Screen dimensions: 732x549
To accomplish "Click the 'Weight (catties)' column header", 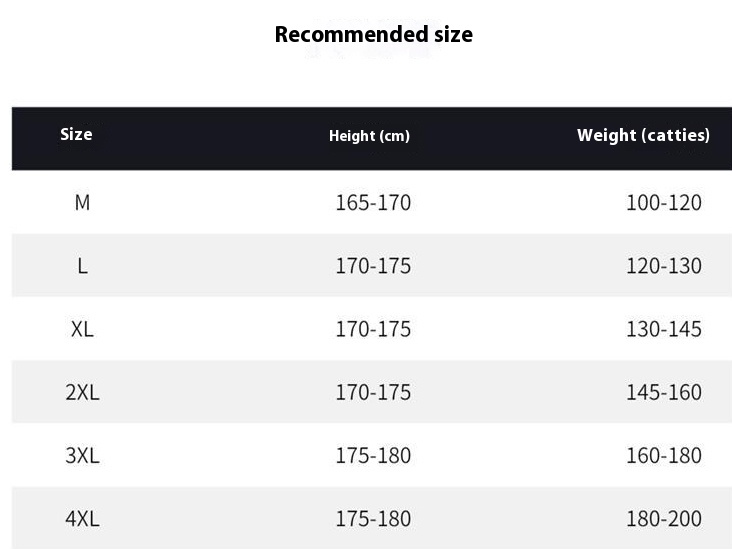I will pyautogui.click(x=643, y=135).
